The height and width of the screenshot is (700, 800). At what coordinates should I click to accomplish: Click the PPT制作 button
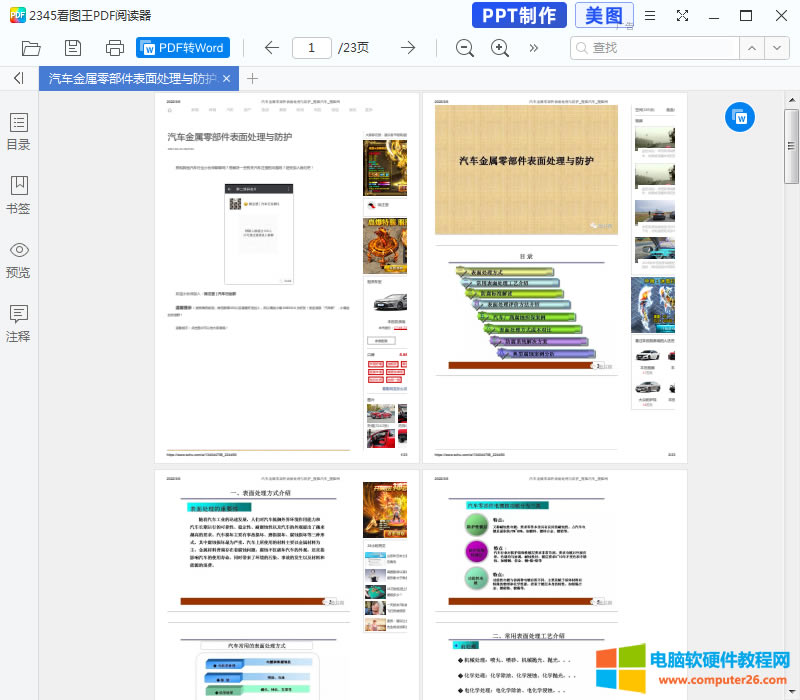[518, 16]
